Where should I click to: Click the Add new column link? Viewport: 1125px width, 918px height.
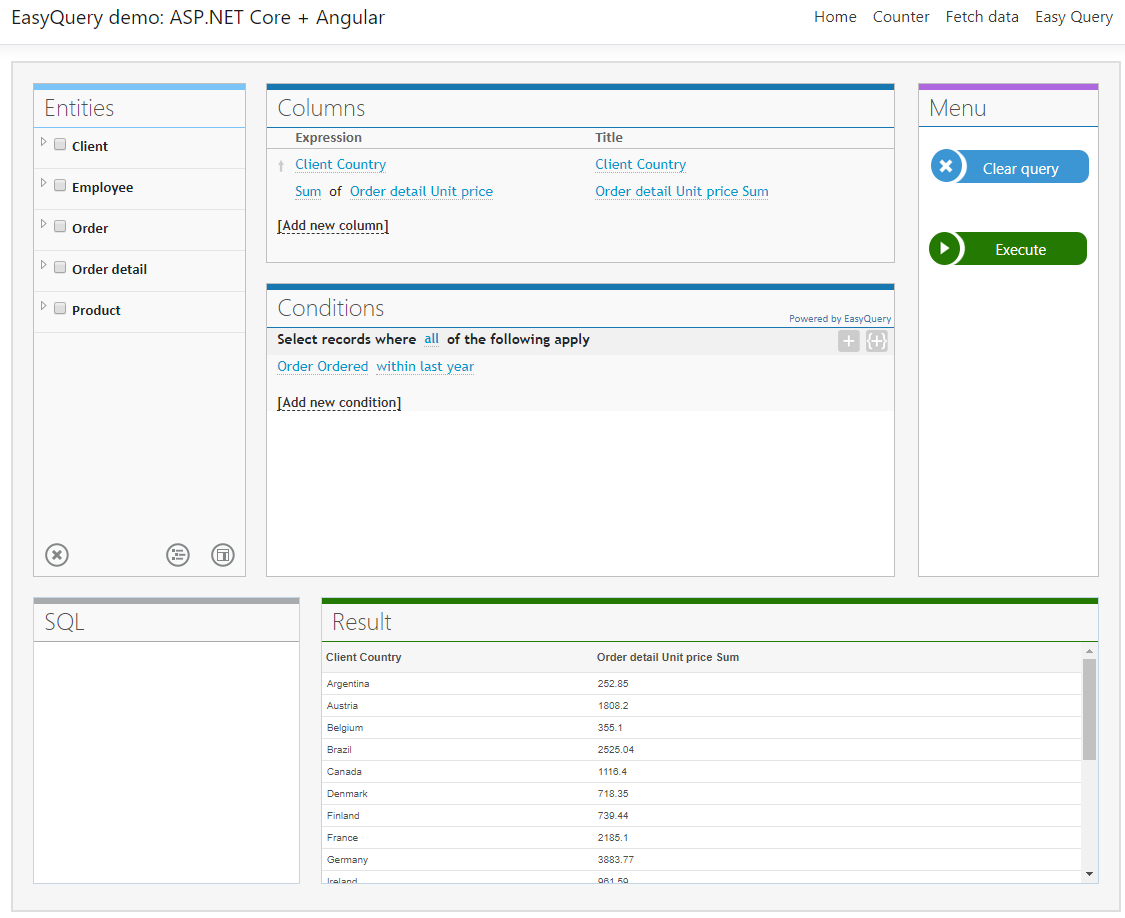(333, 225)
